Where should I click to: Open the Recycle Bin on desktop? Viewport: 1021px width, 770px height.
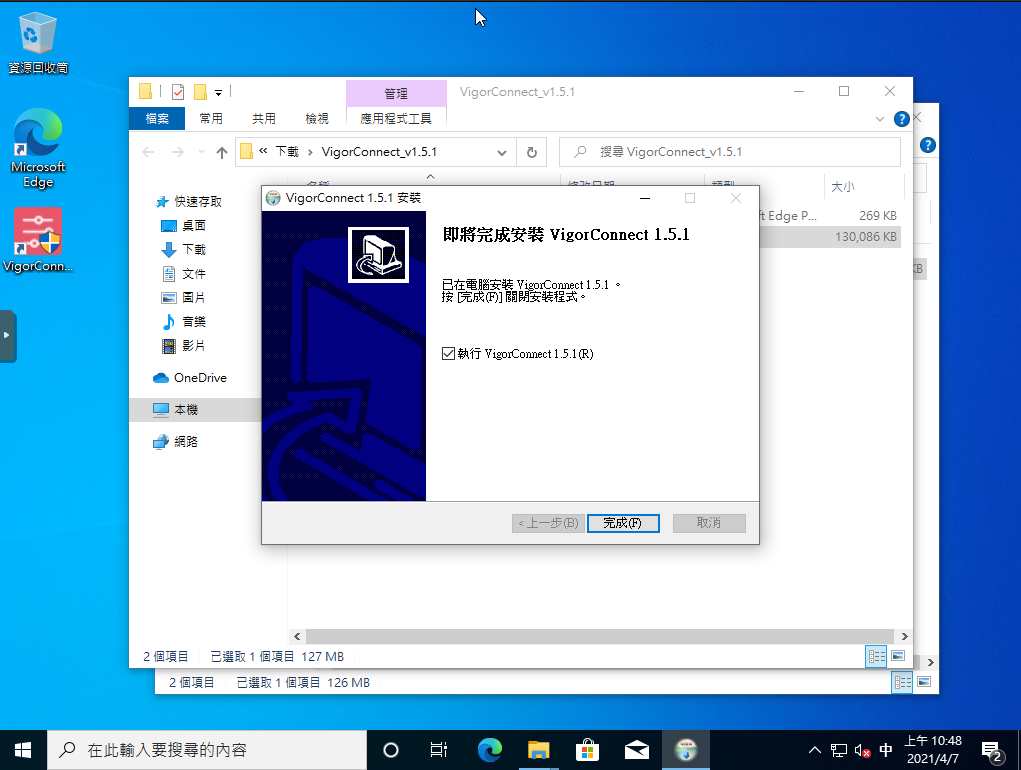(x=38, y=35)
